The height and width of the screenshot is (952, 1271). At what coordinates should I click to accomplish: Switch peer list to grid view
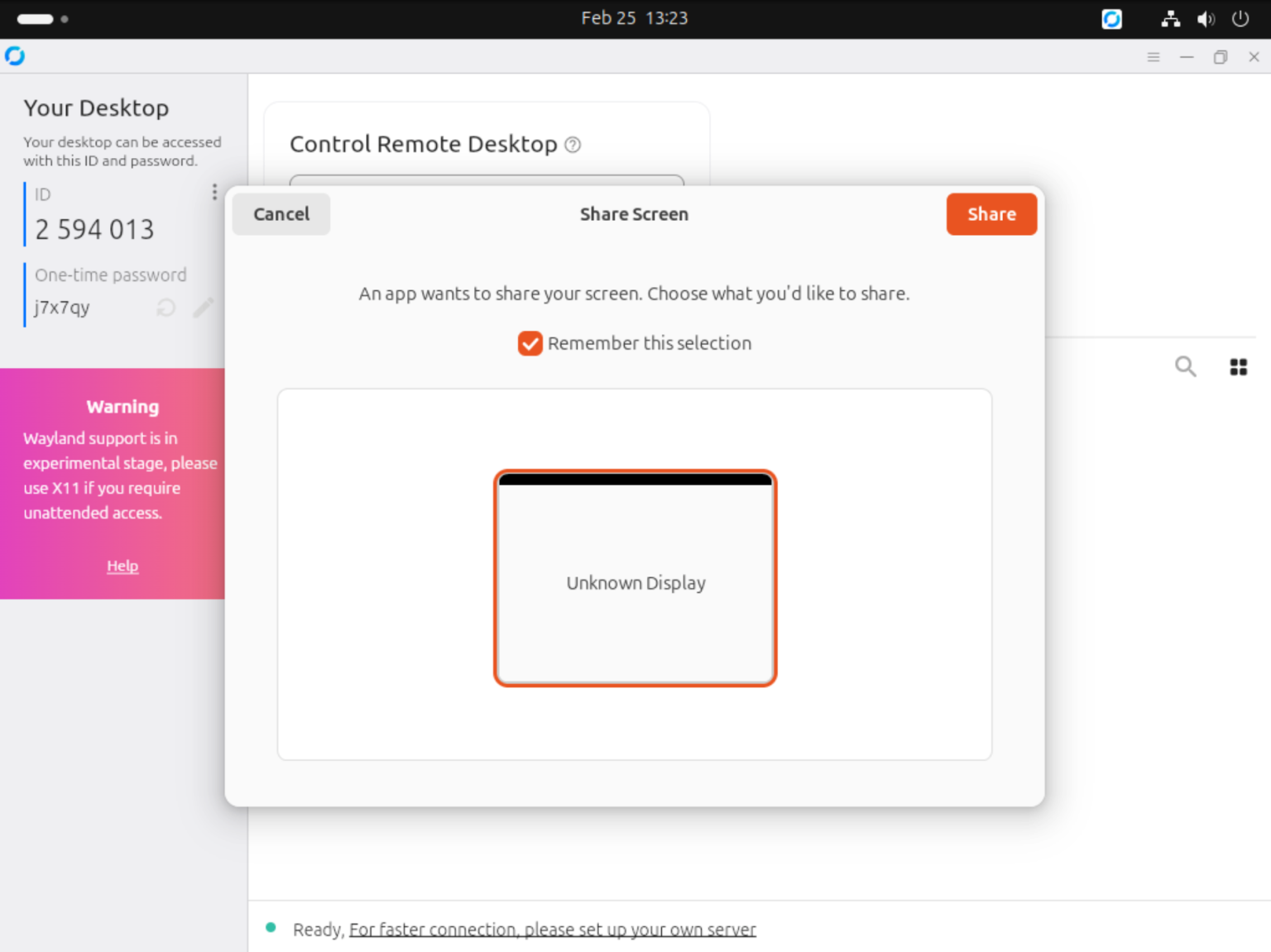(1238, 366)
